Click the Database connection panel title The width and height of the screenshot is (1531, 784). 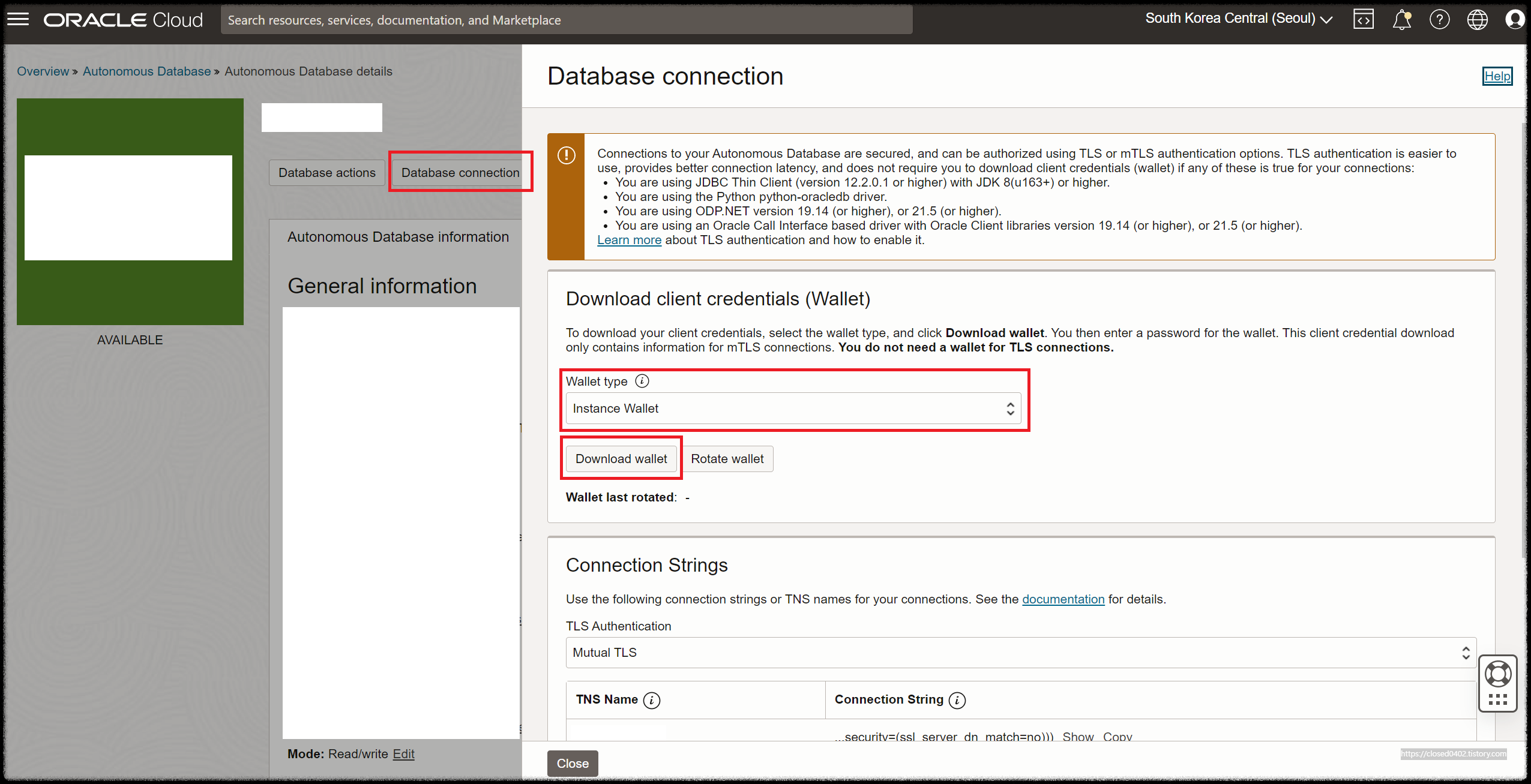[x=665, y=76]
